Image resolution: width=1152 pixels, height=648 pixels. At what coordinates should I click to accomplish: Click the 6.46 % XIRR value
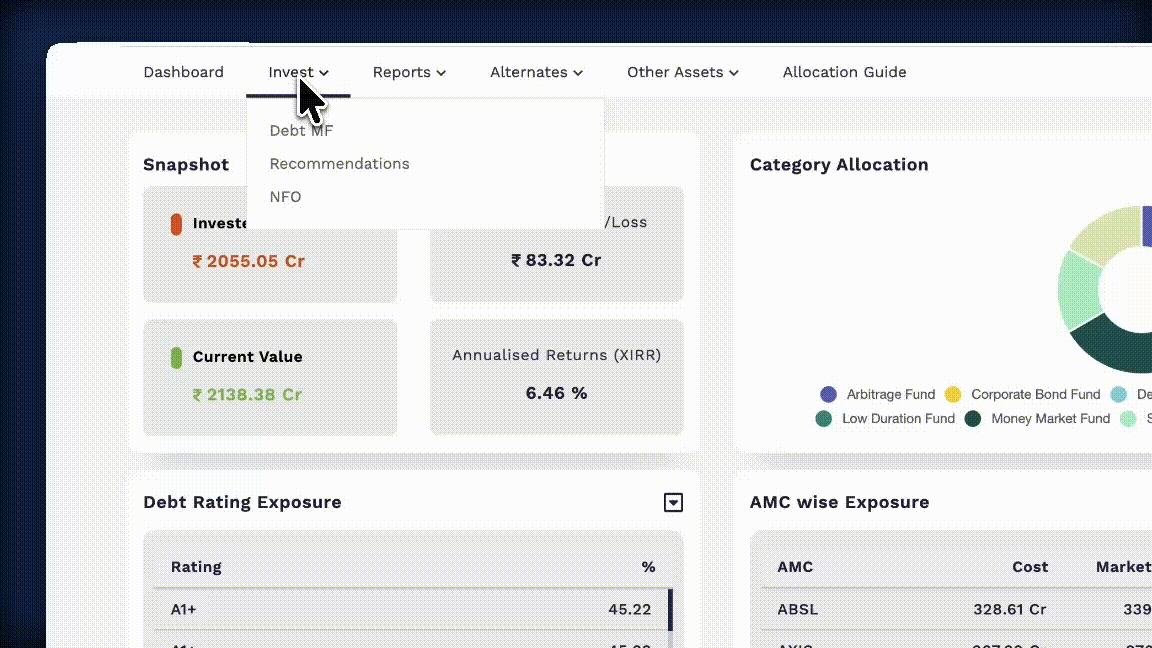(x=556, y=394)
